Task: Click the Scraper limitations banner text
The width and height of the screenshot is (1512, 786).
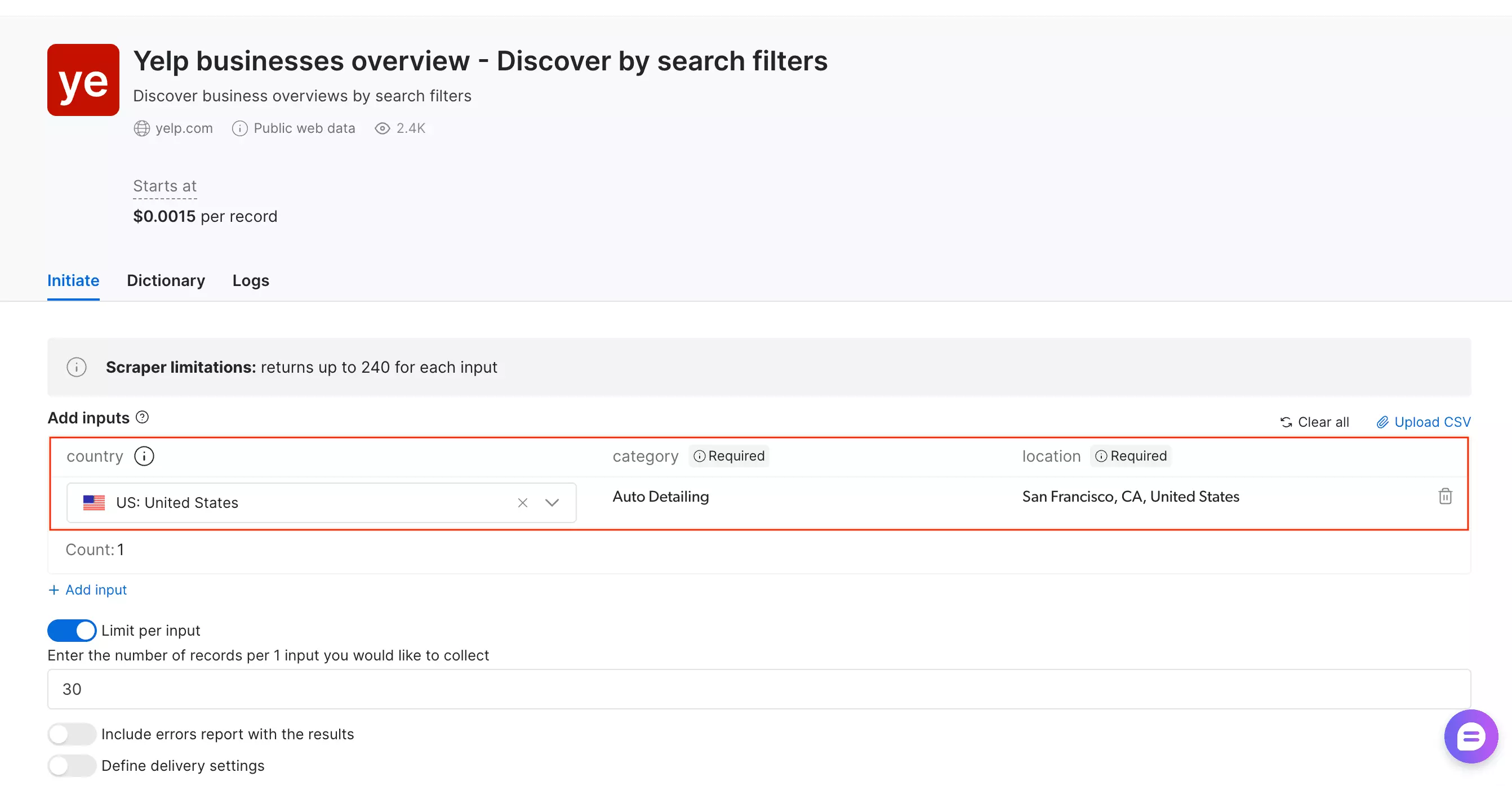Action: click(x=301, y=367)
